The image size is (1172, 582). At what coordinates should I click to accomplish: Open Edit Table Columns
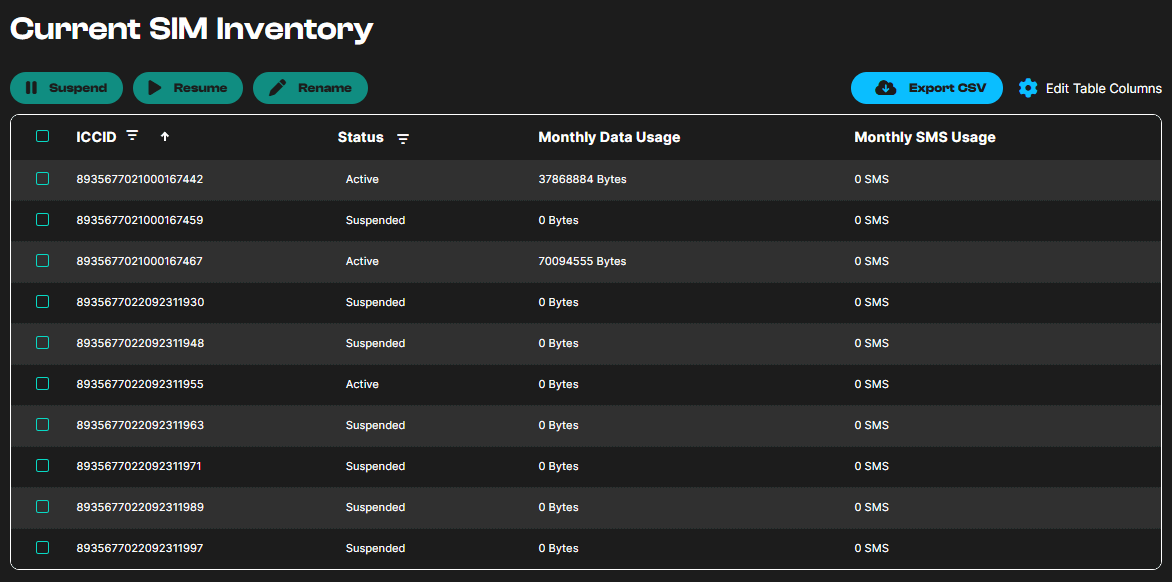point(1103,89)
